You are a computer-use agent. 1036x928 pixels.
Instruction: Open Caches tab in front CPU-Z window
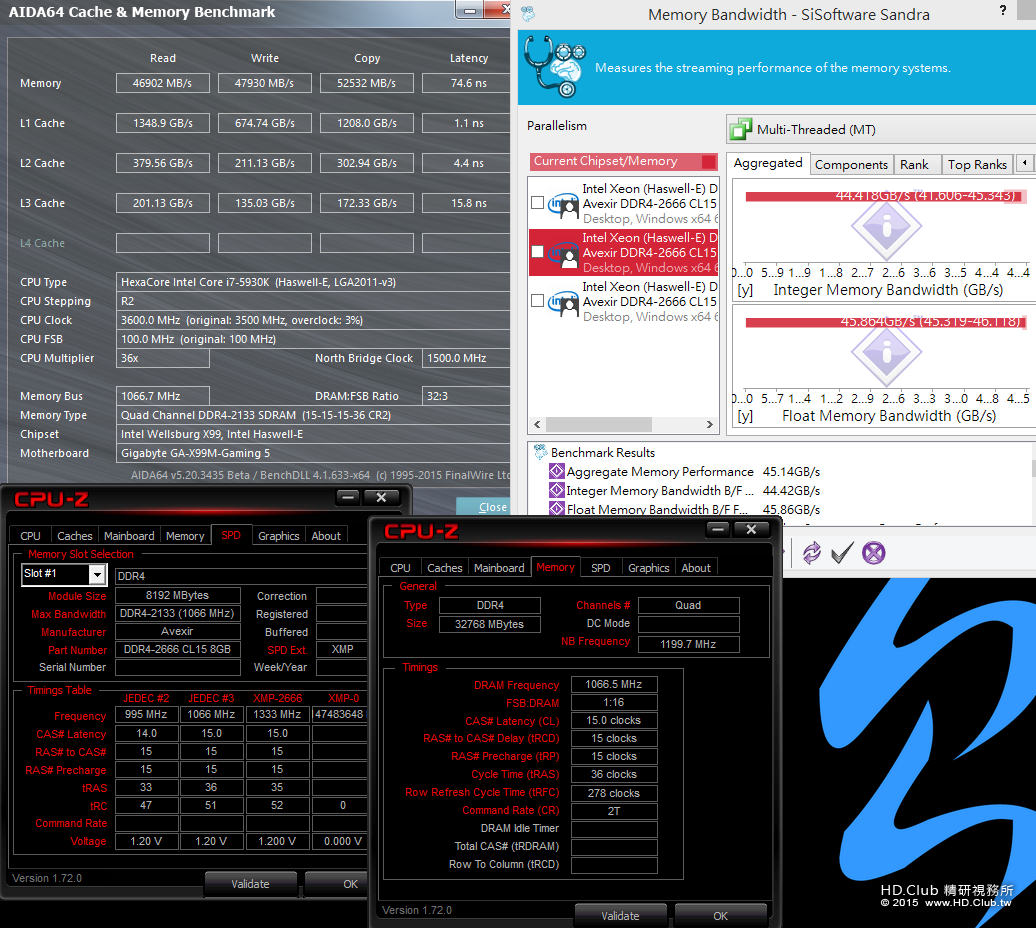pyautogui.click(x=445, y=567)
